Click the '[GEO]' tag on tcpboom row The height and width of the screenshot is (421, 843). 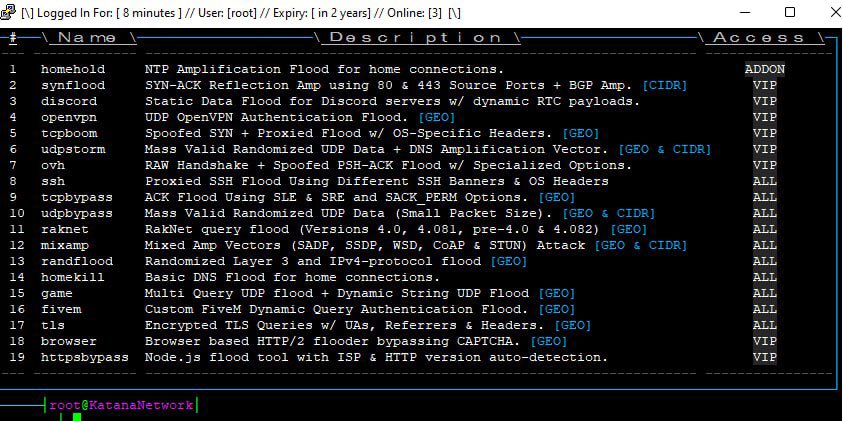pos(581,133)
